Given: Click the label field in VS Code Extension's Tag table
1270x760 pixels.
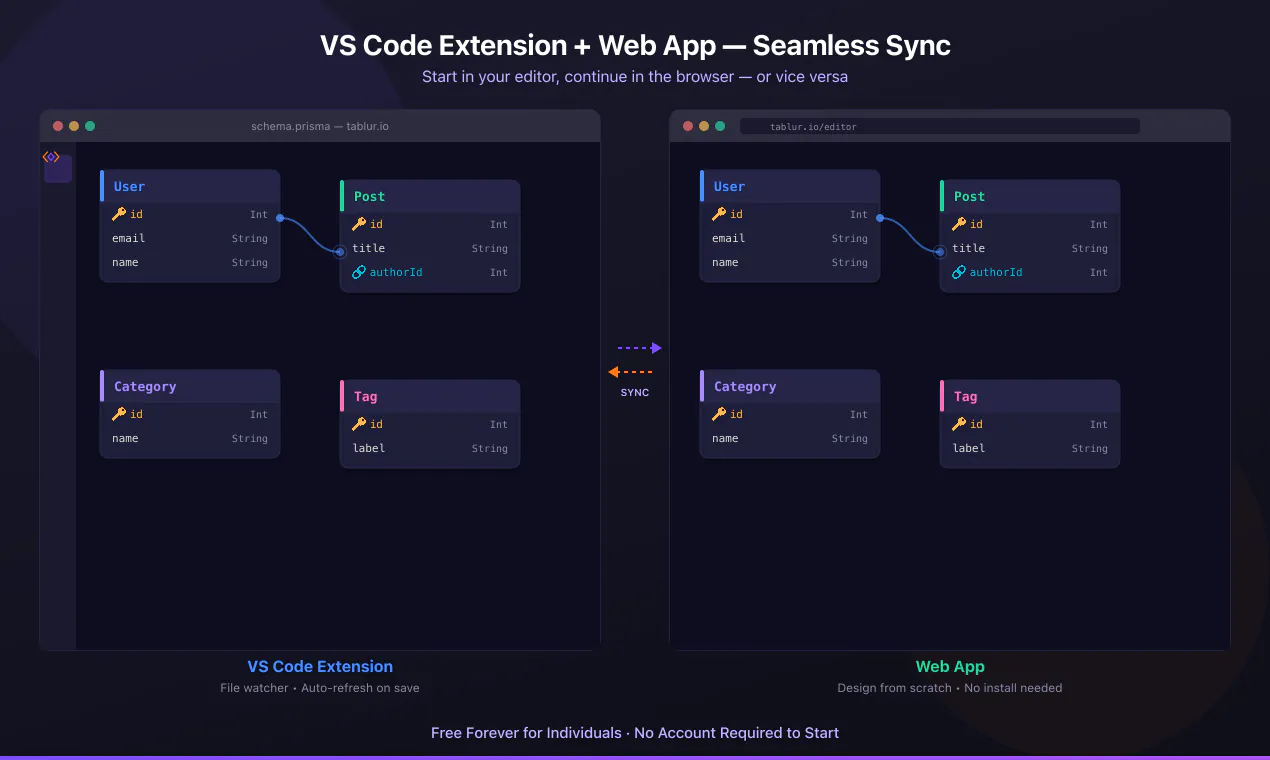Looking at the screenshot, I should (368, 448).
